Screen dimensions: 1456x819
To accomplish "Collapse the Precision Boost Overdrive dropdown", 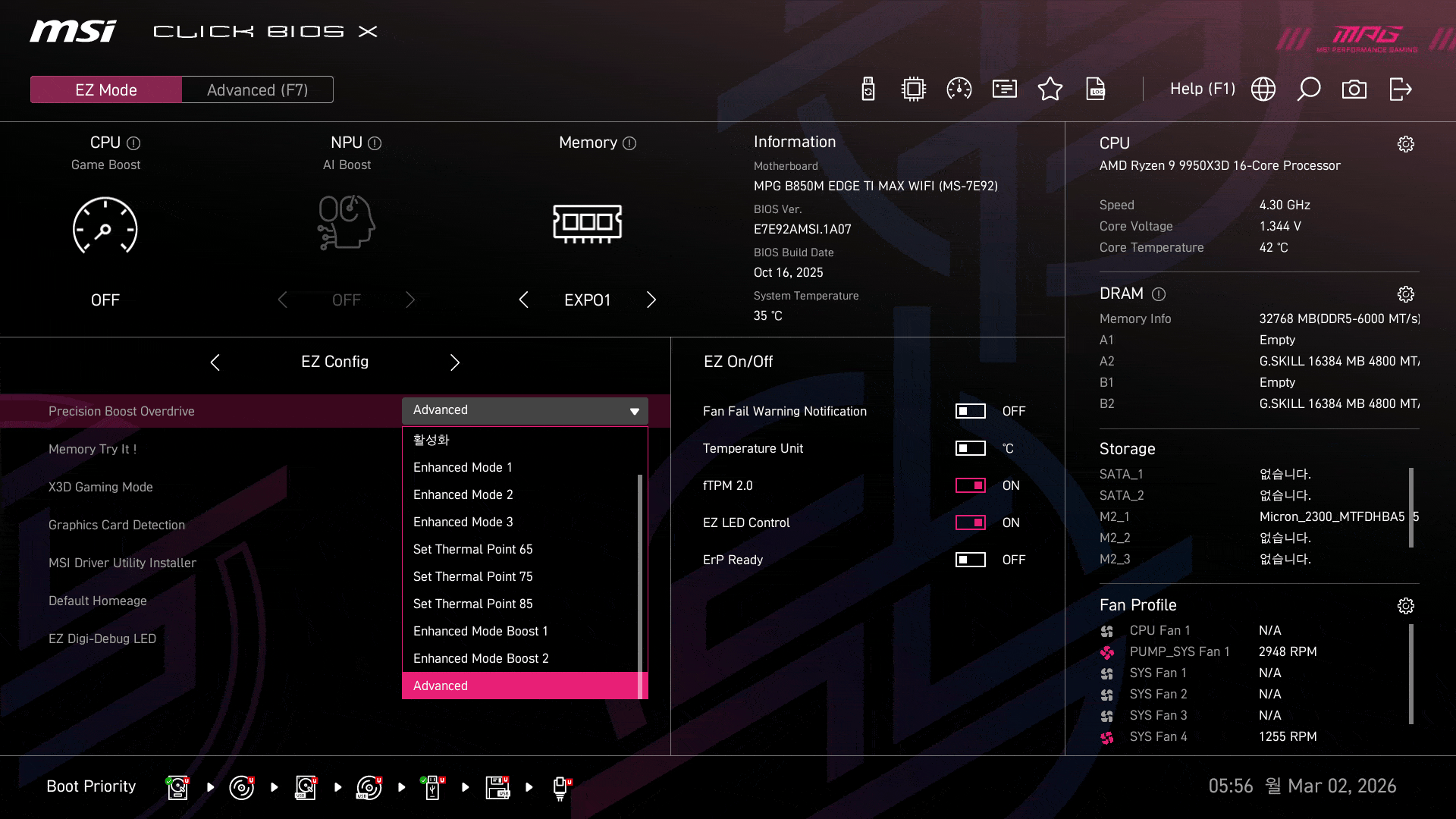I will point(524,410).
